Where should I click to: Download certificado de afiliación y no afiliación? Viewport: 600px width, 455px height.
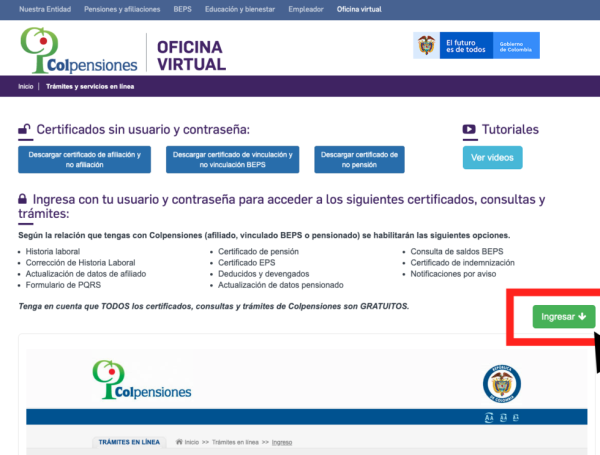coord(85,160)
